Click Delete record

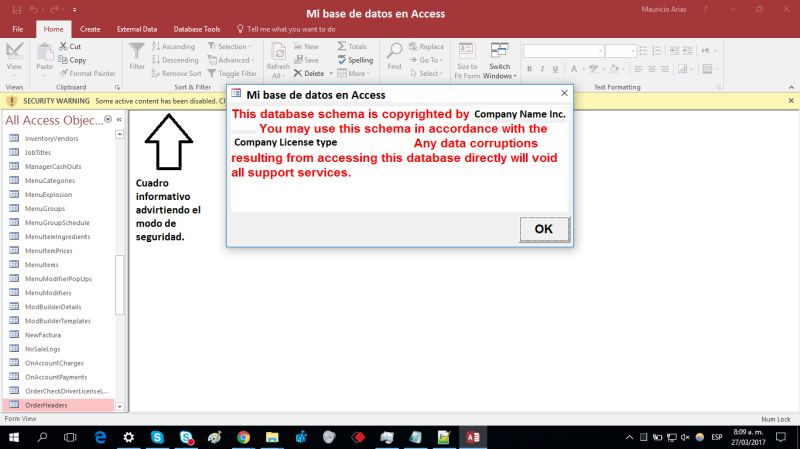tap(309, 73)
